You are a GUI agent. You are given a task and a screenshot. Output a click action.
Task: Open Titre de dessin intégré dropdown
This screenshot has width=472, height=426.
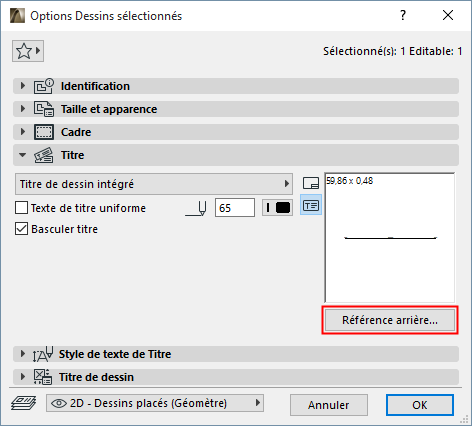click(154, 184)
